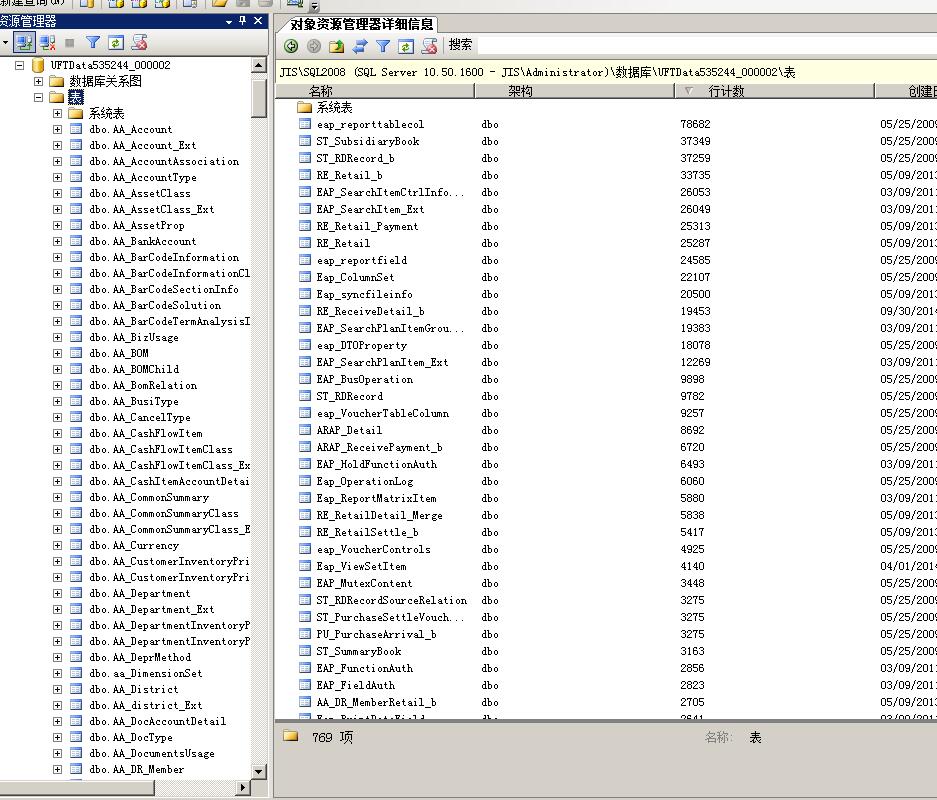Select the ST_SubsidiaryBook table row
Screen dimensions: 937x800
pyautogui.click(x=368, y=141)
